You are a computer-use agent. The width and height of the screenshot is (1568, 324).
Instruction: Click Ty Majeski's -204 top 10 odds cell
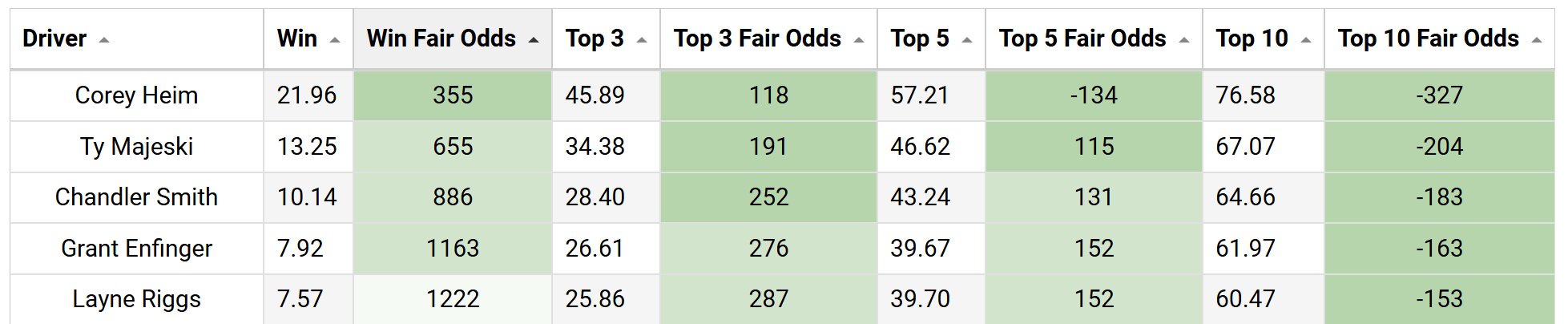point(1439,147)
